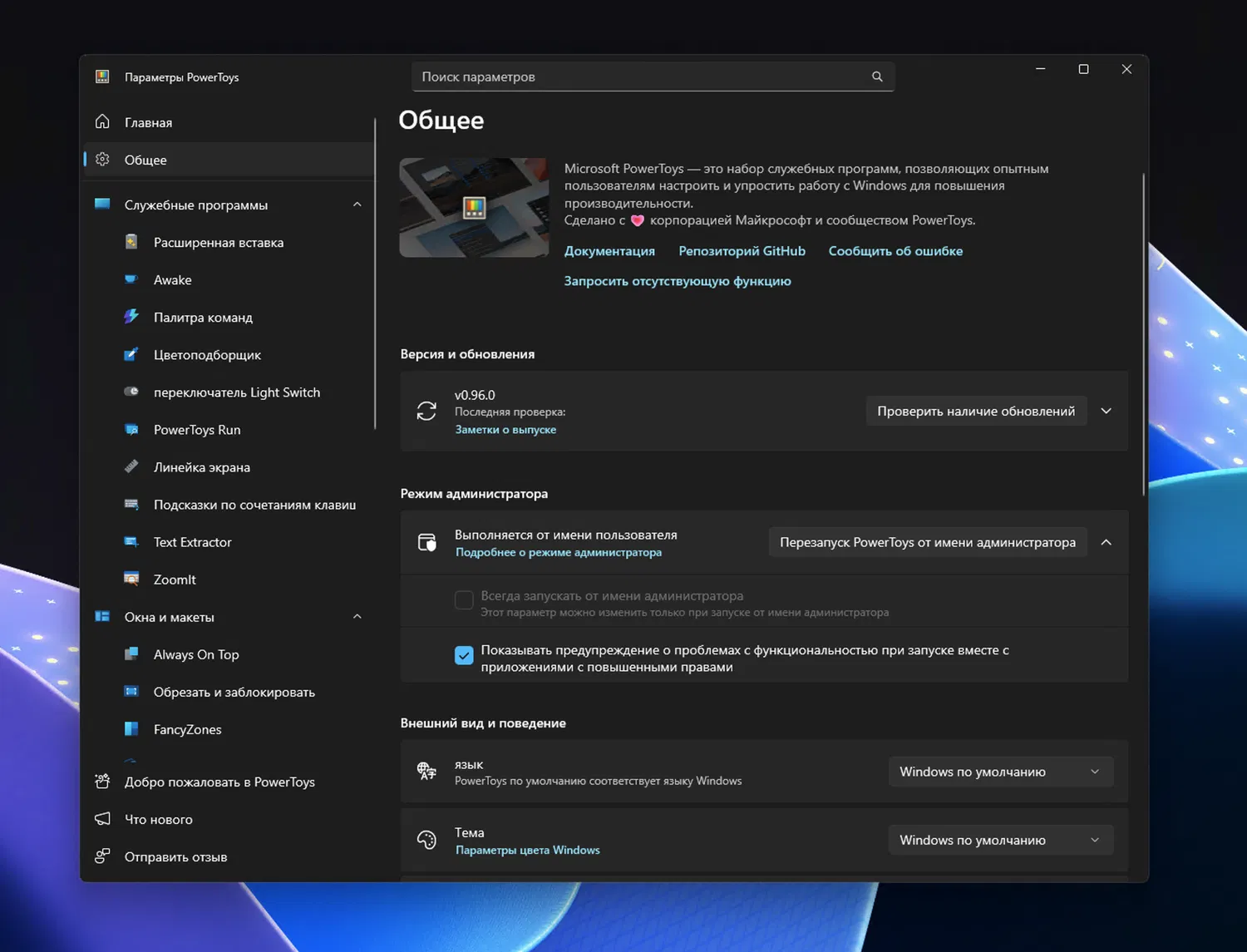Click the feedback icon beside Отправить отзыв
Image resolution: width=1247 pixels, height=952 pixels.
pyautogui.click(x=102, y=856)
